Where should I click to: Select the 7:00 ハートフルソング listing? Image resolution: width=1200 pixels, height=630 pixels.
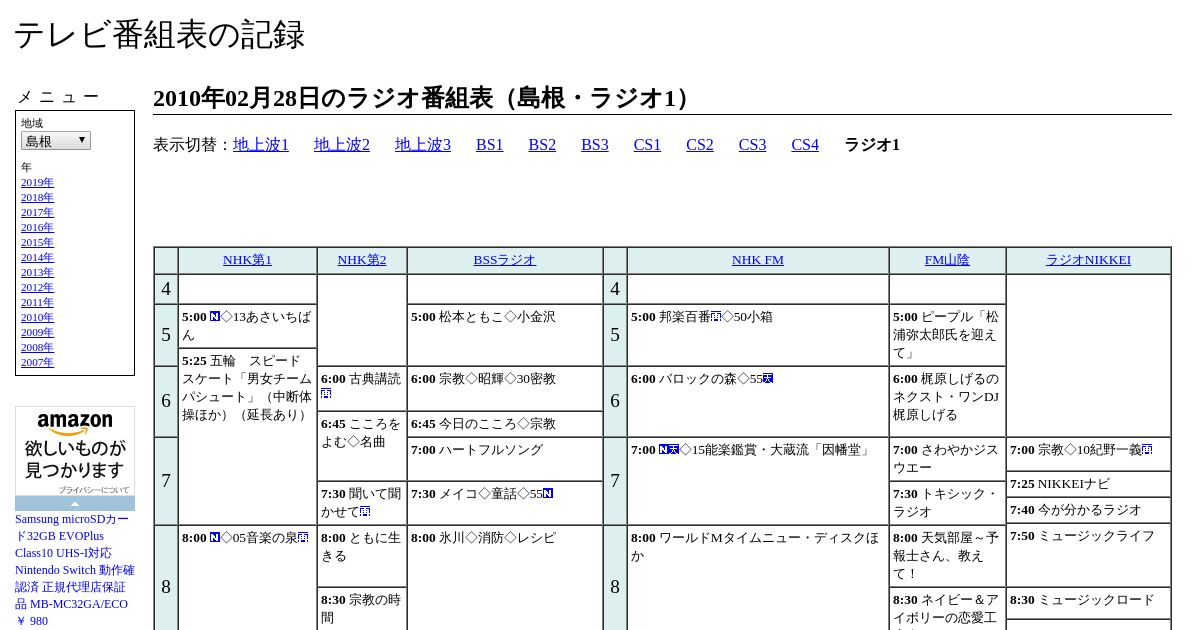[505, 459]
